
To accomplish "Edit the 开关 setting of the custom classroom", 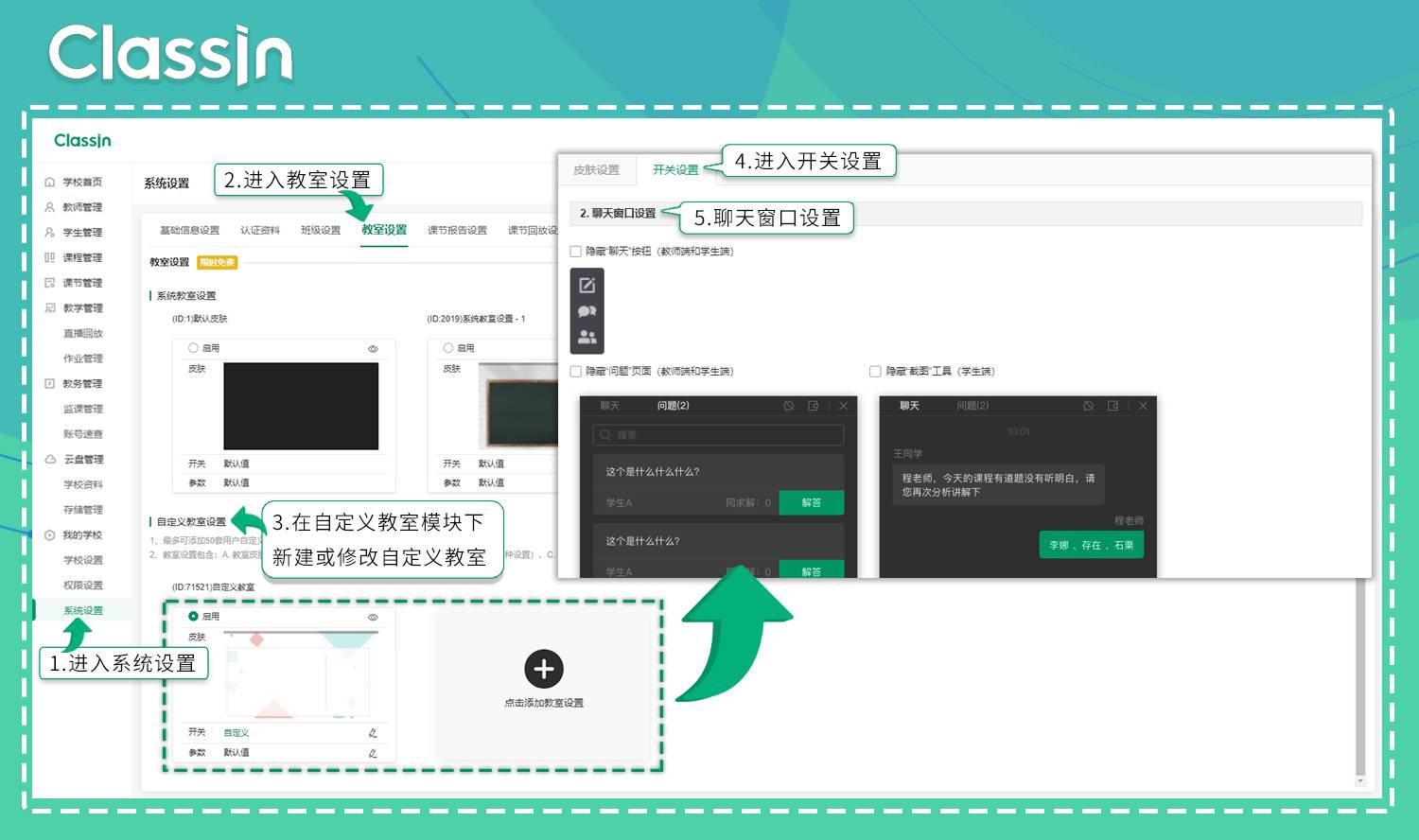I will (x=373, y=733).
